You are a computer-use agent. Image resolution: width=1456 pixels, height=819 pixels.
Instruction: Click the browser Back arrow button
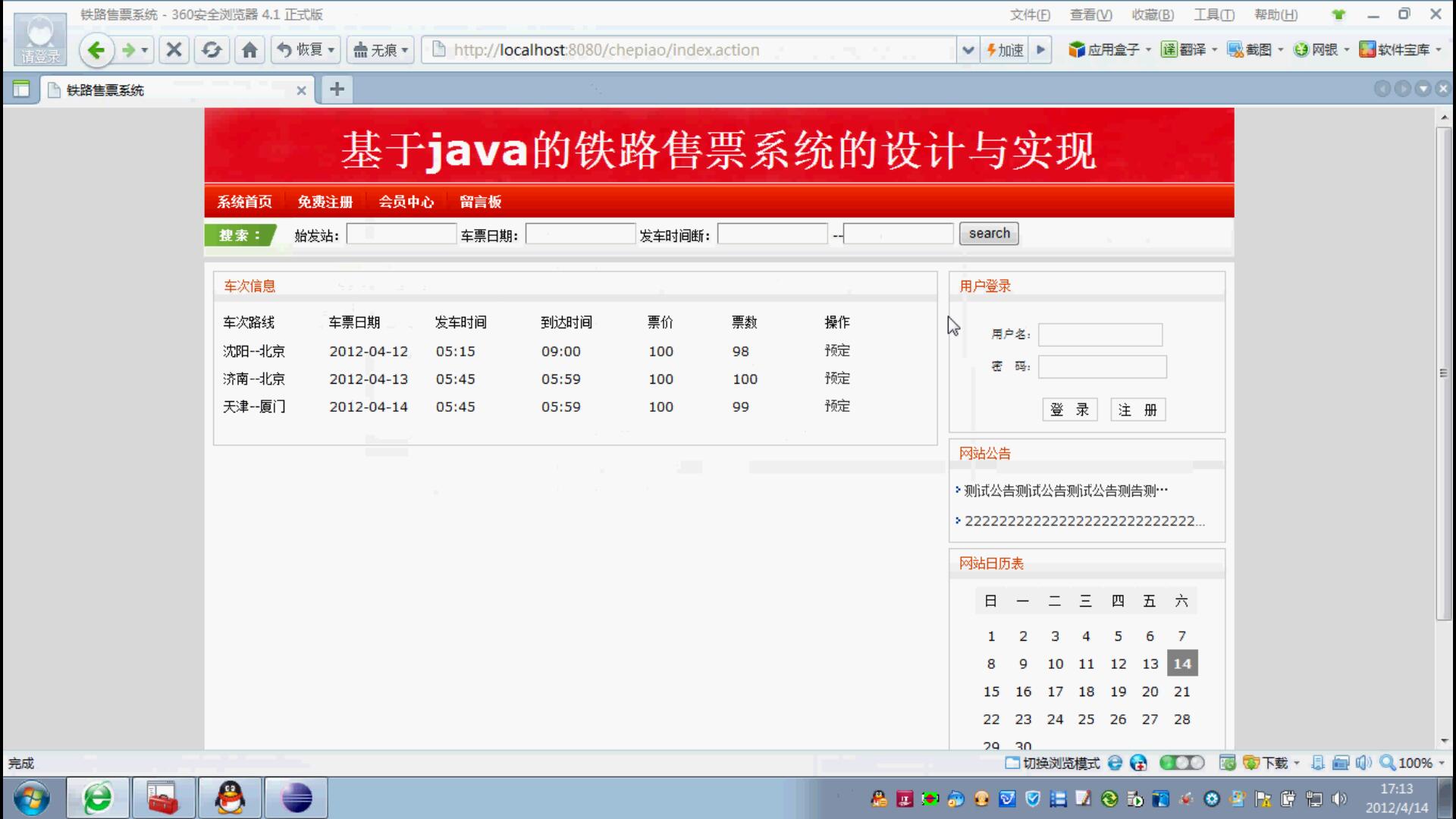tap(96, 50)
